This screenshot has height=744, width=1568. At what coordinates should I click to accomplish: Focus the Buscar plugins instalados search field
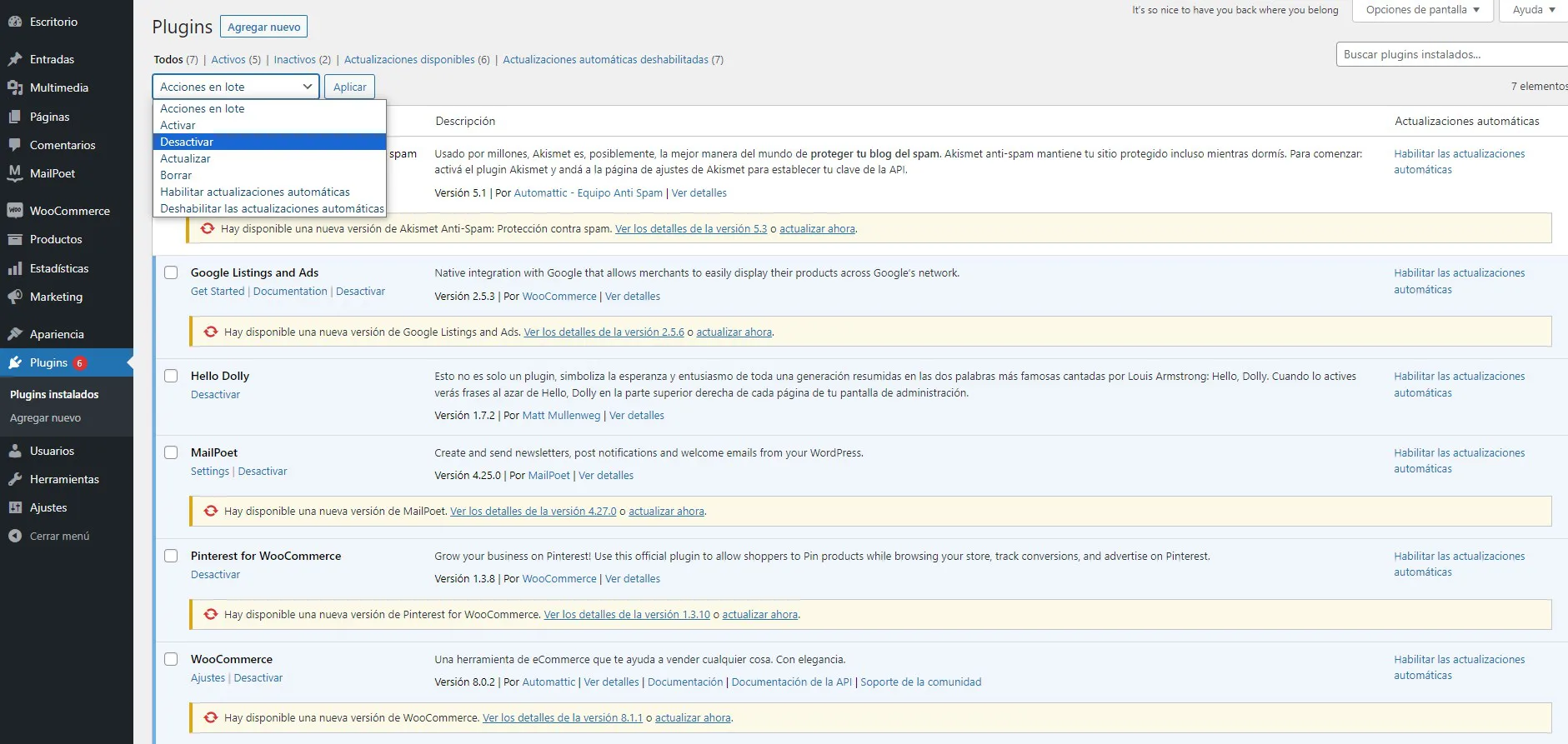[1450, 54]
